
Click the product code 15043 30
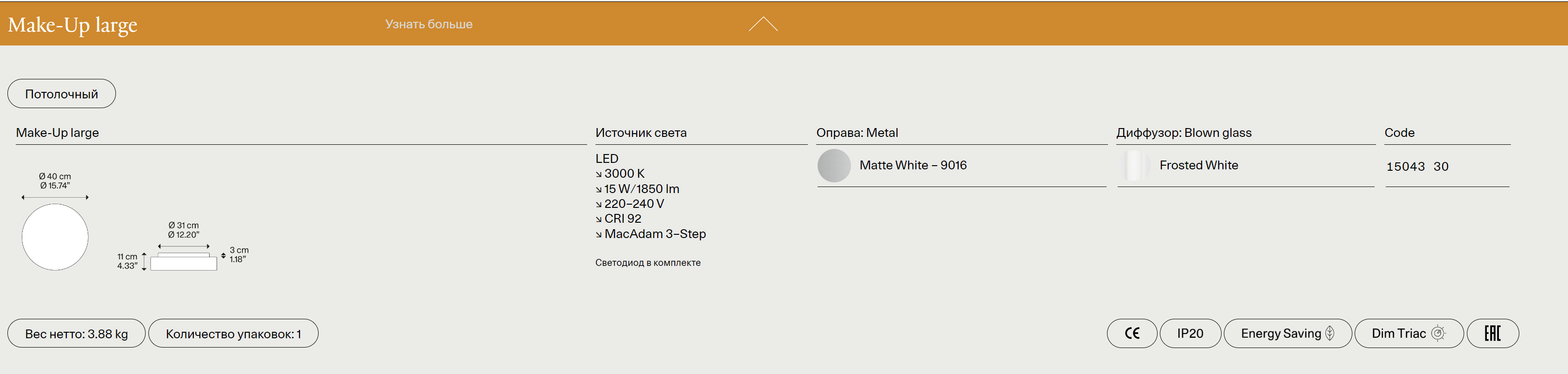(1417, 166)
